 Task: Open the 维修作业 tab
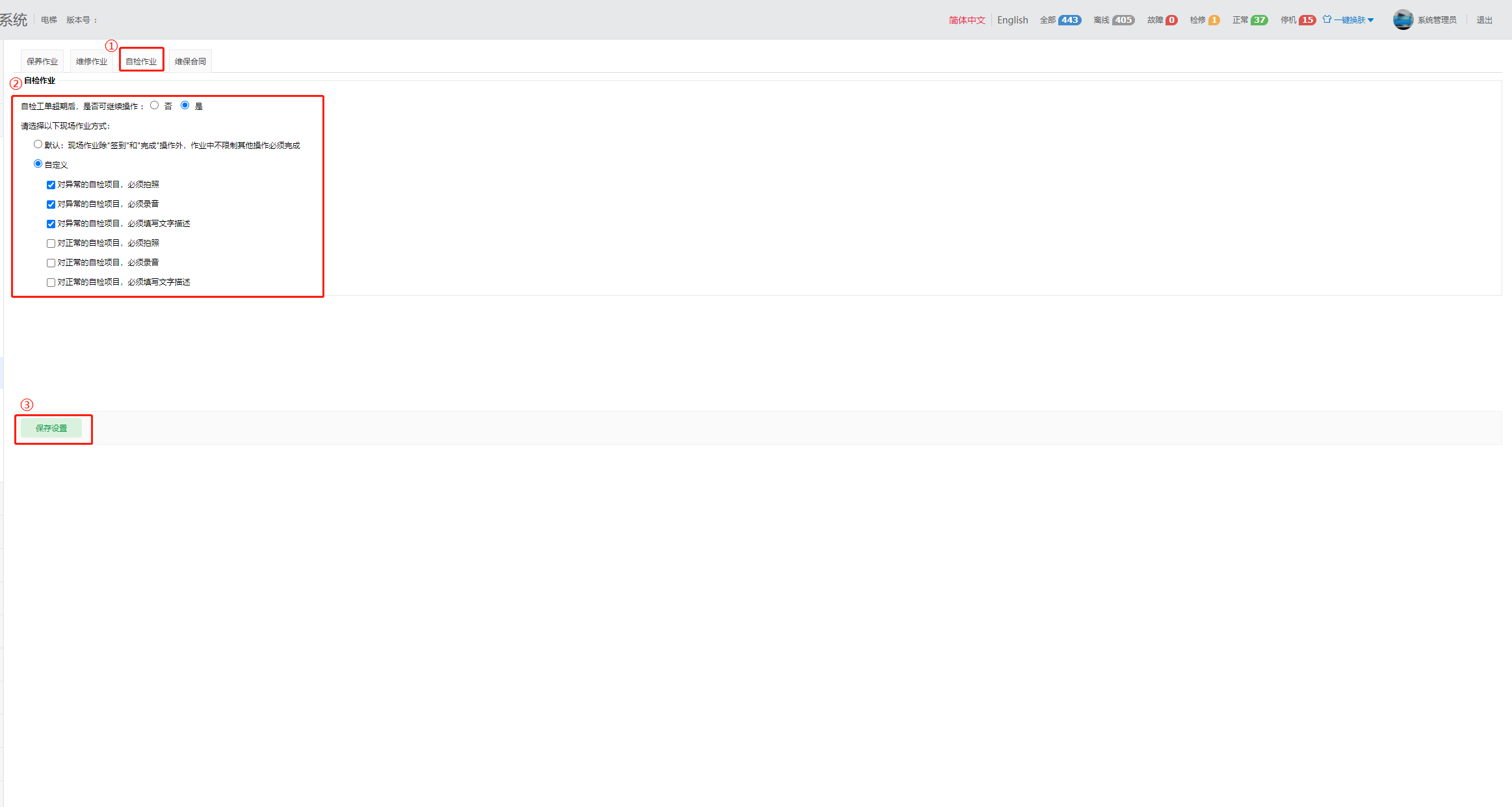(x=91, y=61)
